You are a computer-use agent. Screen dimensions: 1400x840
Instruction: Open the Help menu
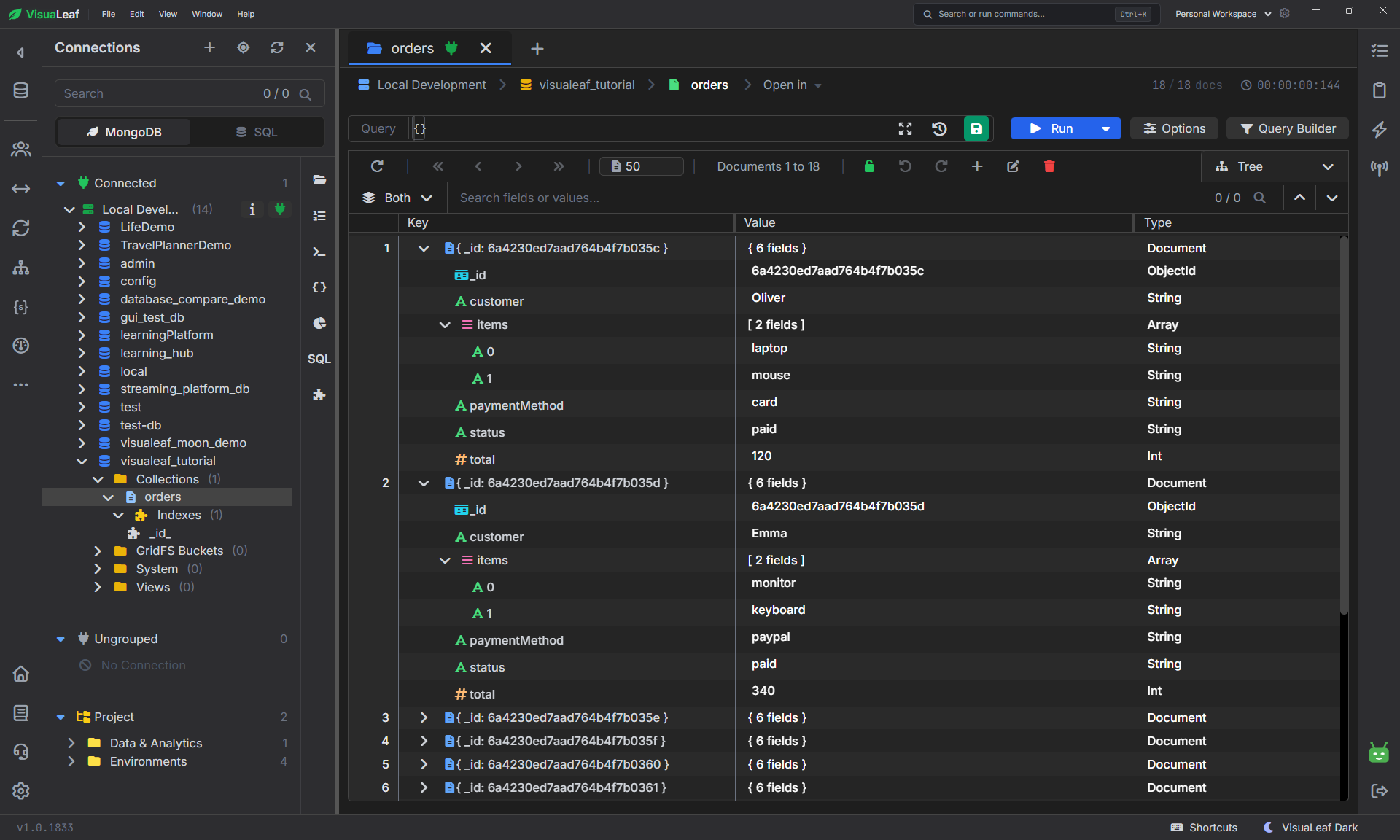(246, 14)
